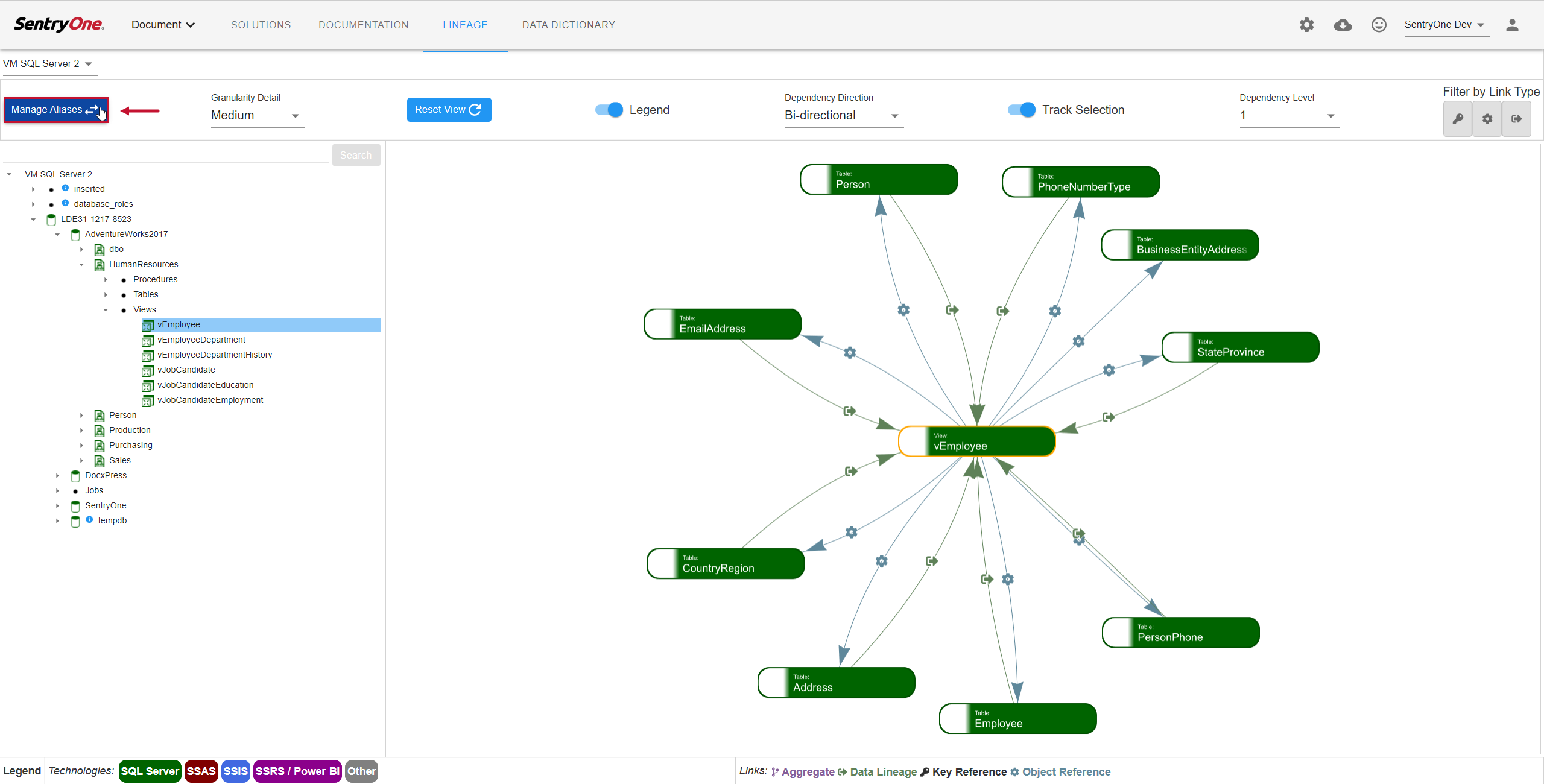Click the SQL Server legend swatch
Viewport: 1544px width, 784px height.
pos(150,771)
